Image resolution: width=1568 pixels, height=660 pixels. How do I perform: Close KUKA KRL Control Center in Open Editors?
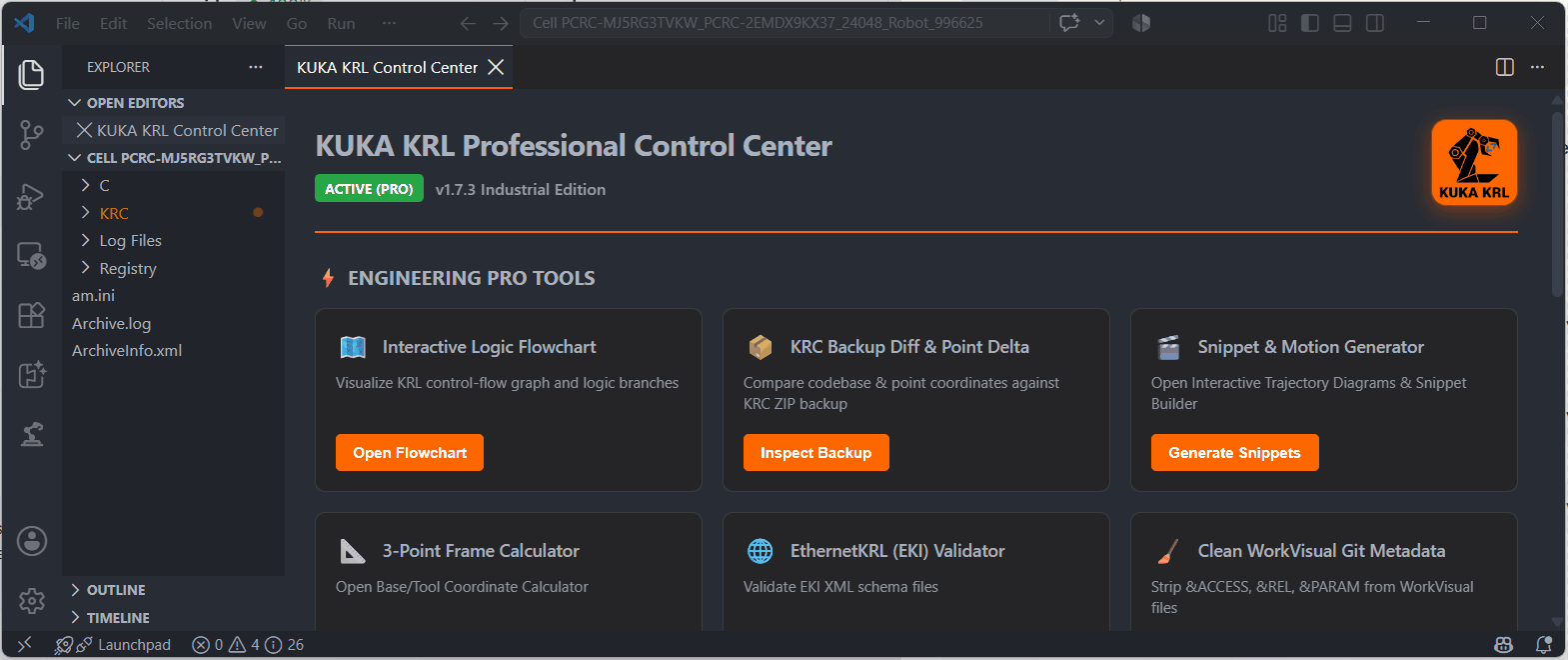(x=85, y=130)
